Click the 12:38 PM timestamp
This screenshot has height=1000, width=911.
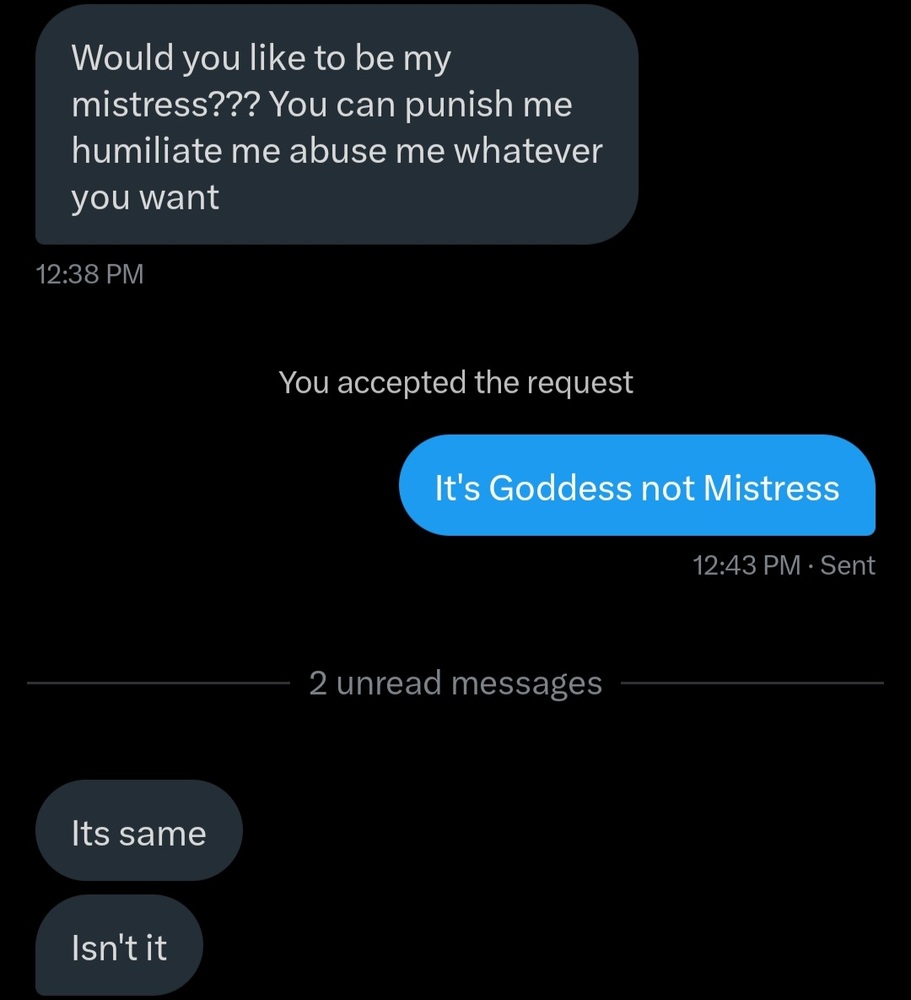coord(89,274)
